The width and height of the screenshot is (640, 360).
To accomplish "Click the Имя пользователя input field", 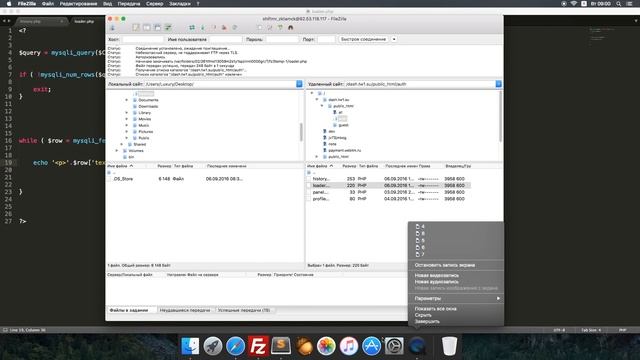I will coord(226,40).
